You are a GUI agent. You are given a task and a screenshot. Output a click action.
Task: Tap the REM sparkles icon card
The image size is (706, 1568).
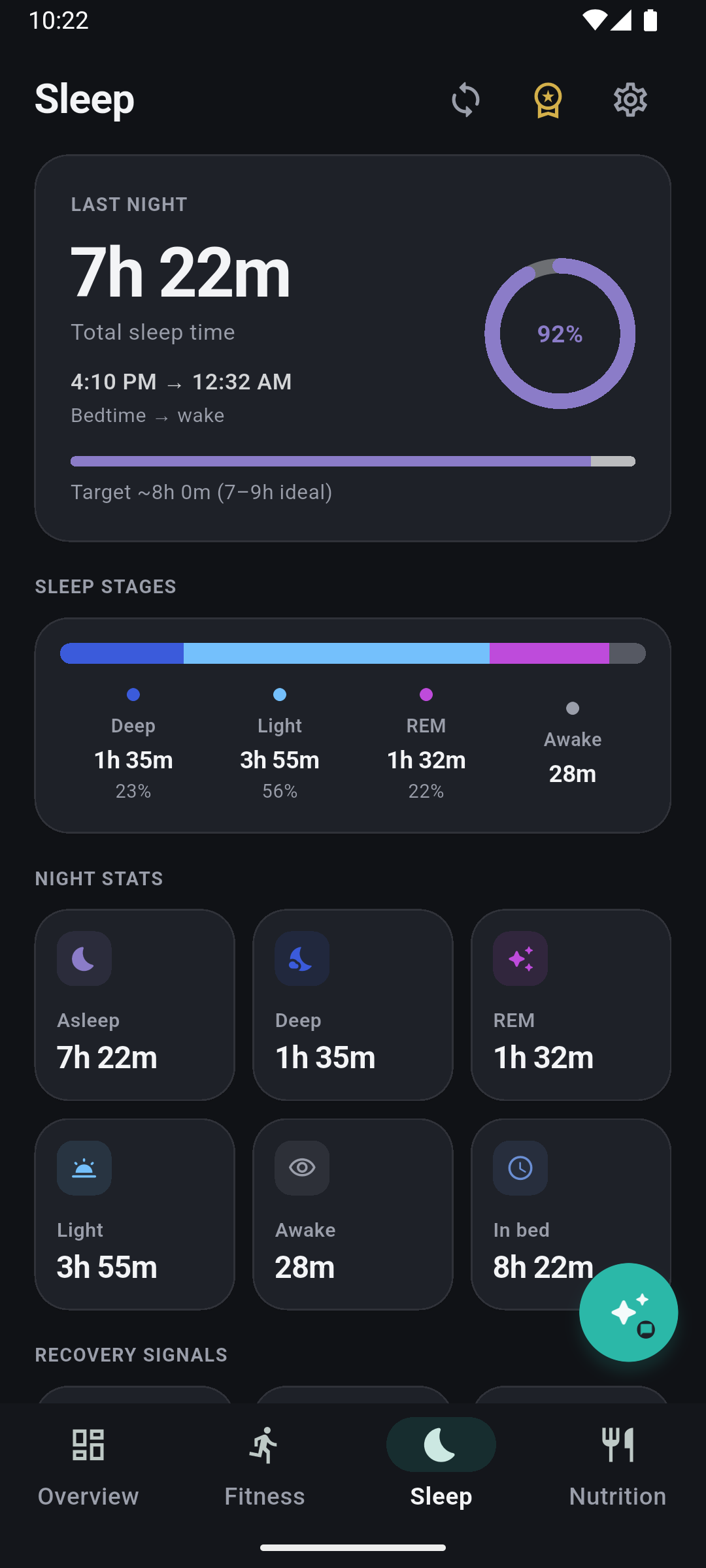pyautogui.click(x=571, y=1005)
